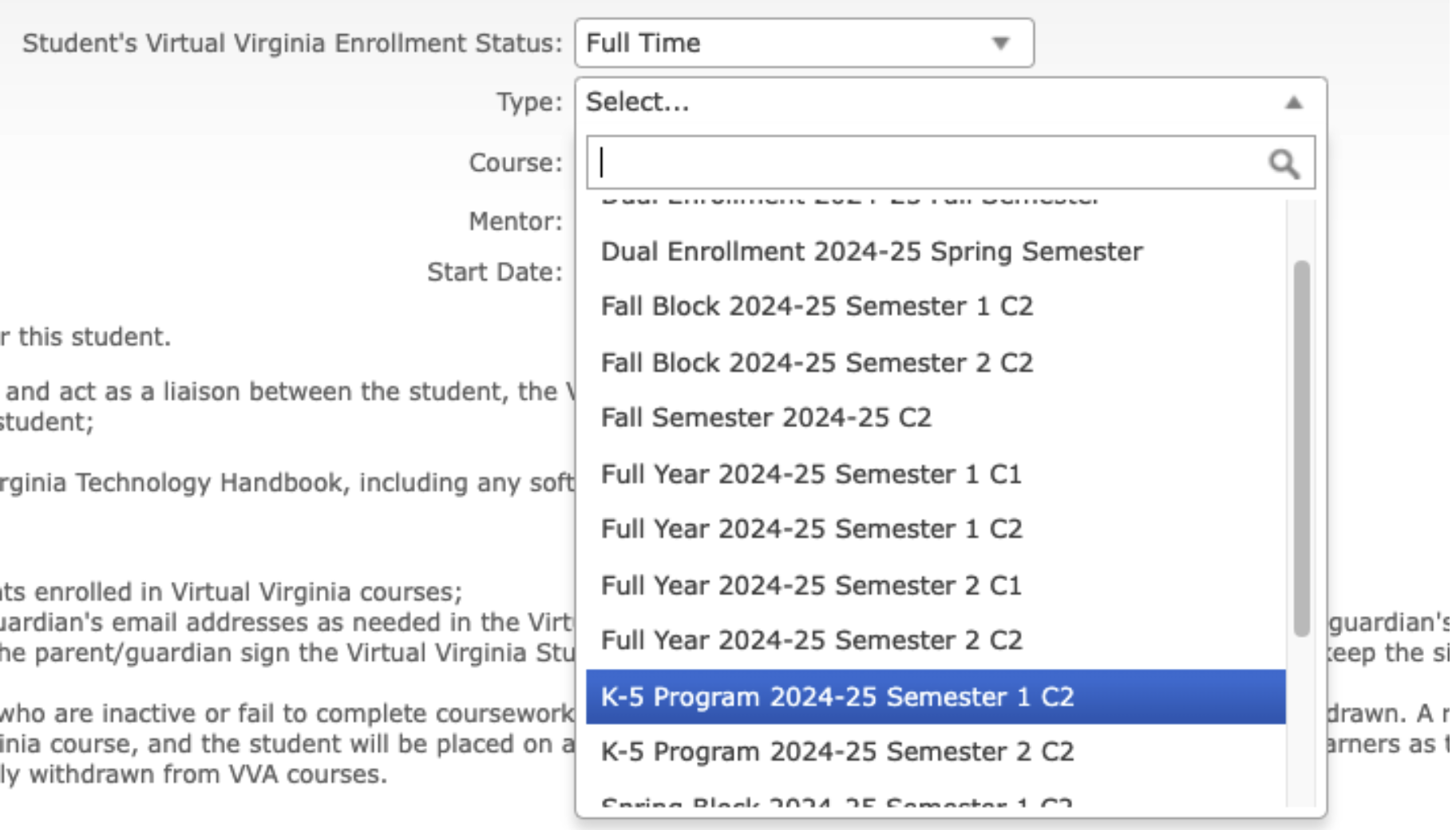Click the magnifying glass search icon
The image size is (1456, 830).
(1285, 164)
